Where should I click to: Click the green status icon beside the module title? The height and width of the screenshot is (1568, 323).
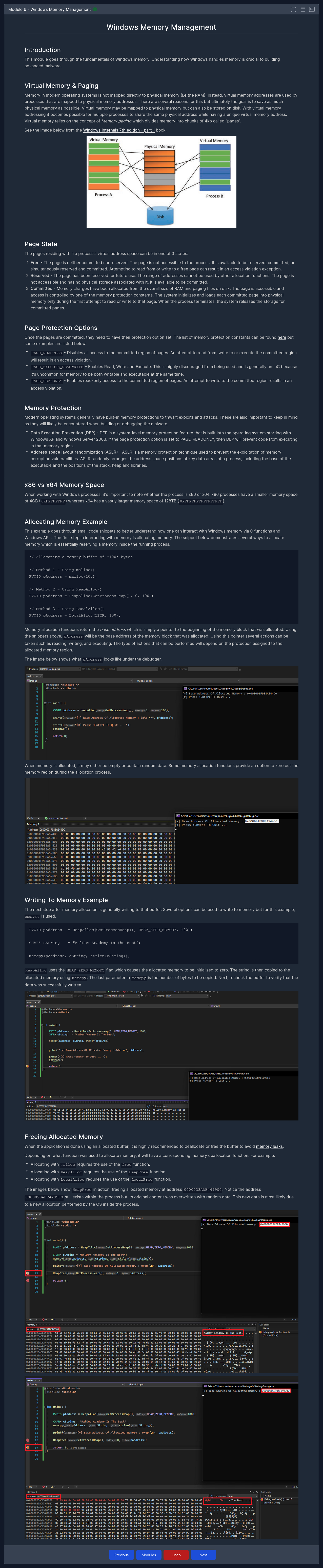point(95,10)
